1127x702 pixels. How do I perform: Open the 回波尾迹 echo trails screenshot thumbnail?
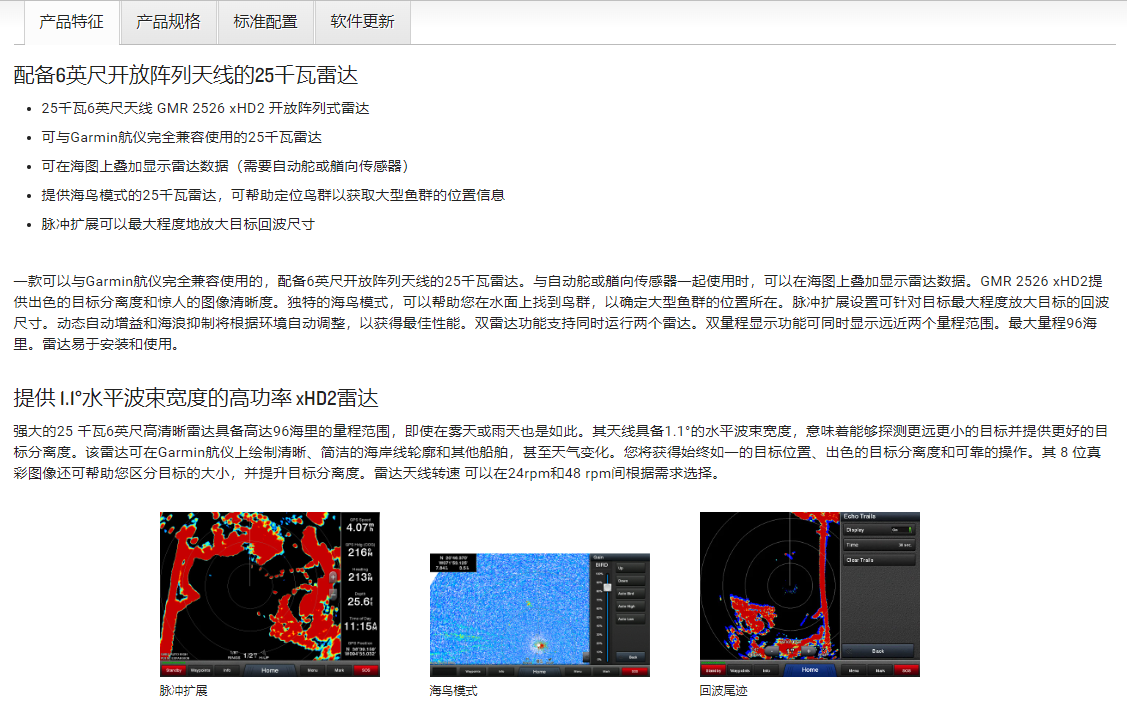click(x=810, y=594)
